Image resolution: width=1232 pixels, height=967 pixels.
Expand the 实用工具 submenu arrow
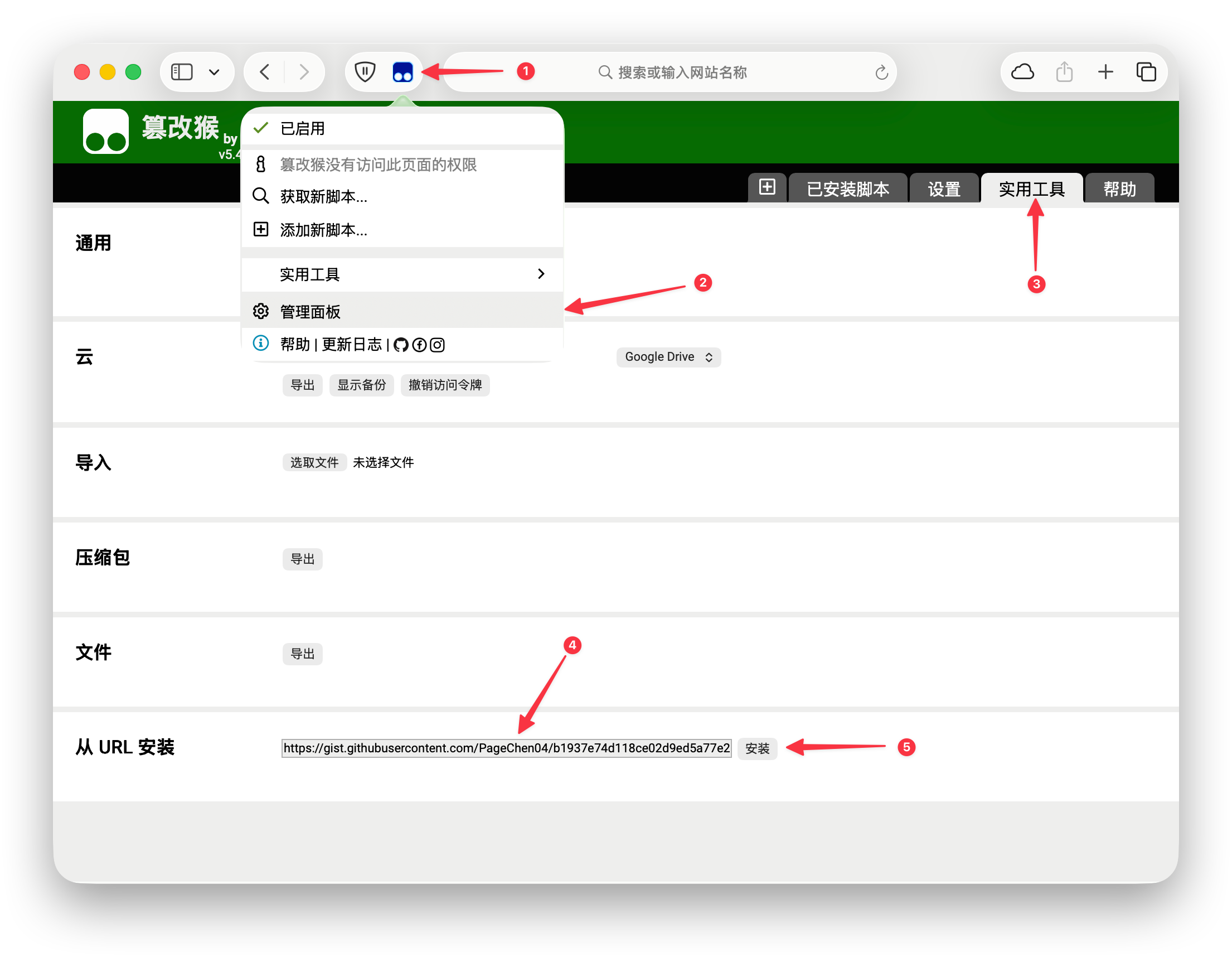tap(540, 274)
